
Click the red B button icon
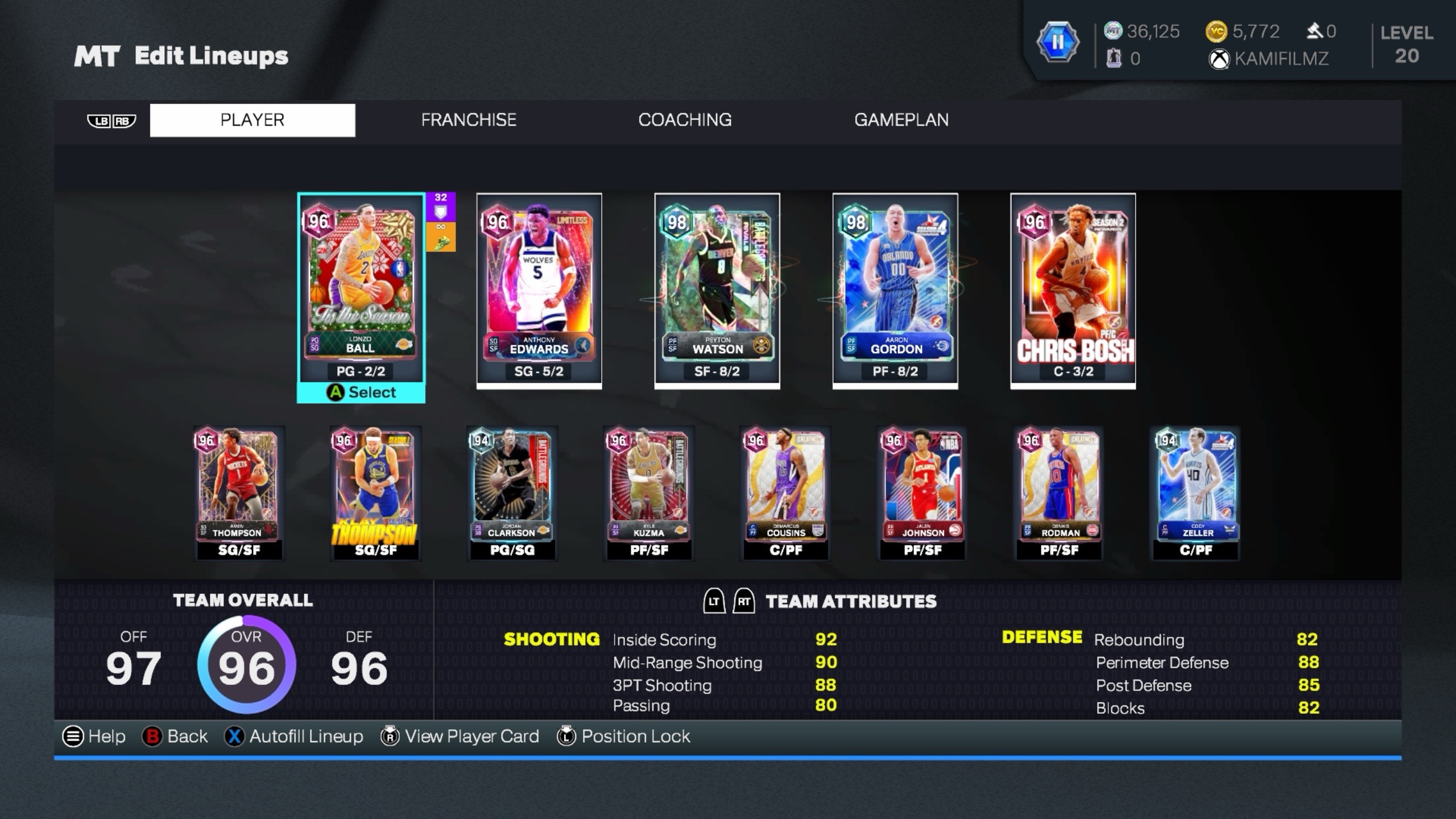pyautogui.click(x=152, y=737)
